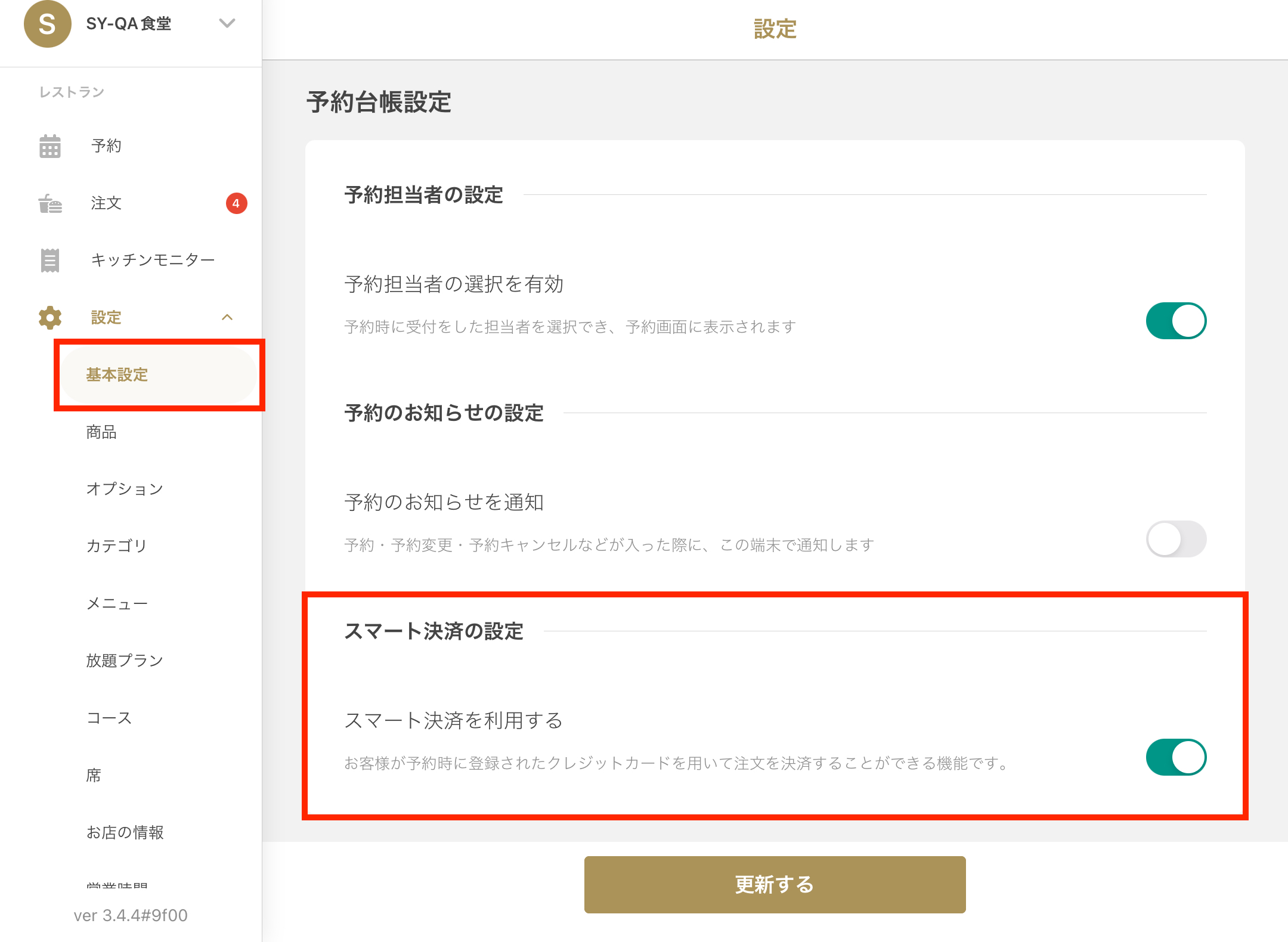The image size is (1288, 942).
Task: Collapse the 設定 submenu chevron
Action: (x=227, y=317)
